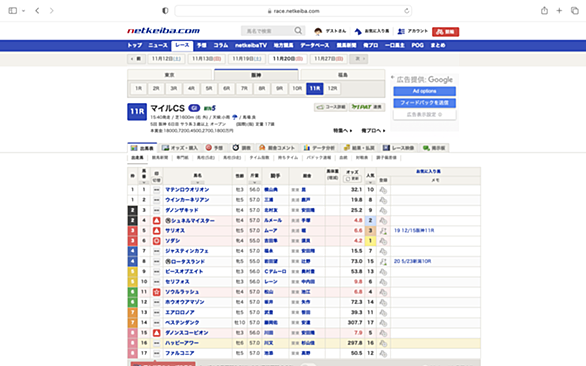
Task: Toggle the Safari sidebar icon
Action: coord(12,11)
